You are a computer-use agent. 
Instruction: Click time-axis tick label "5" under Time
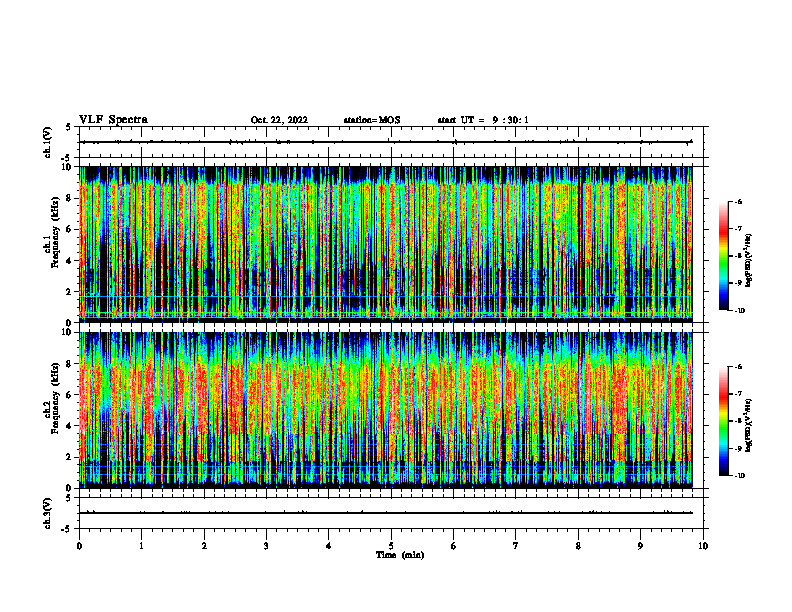point(391,546)
